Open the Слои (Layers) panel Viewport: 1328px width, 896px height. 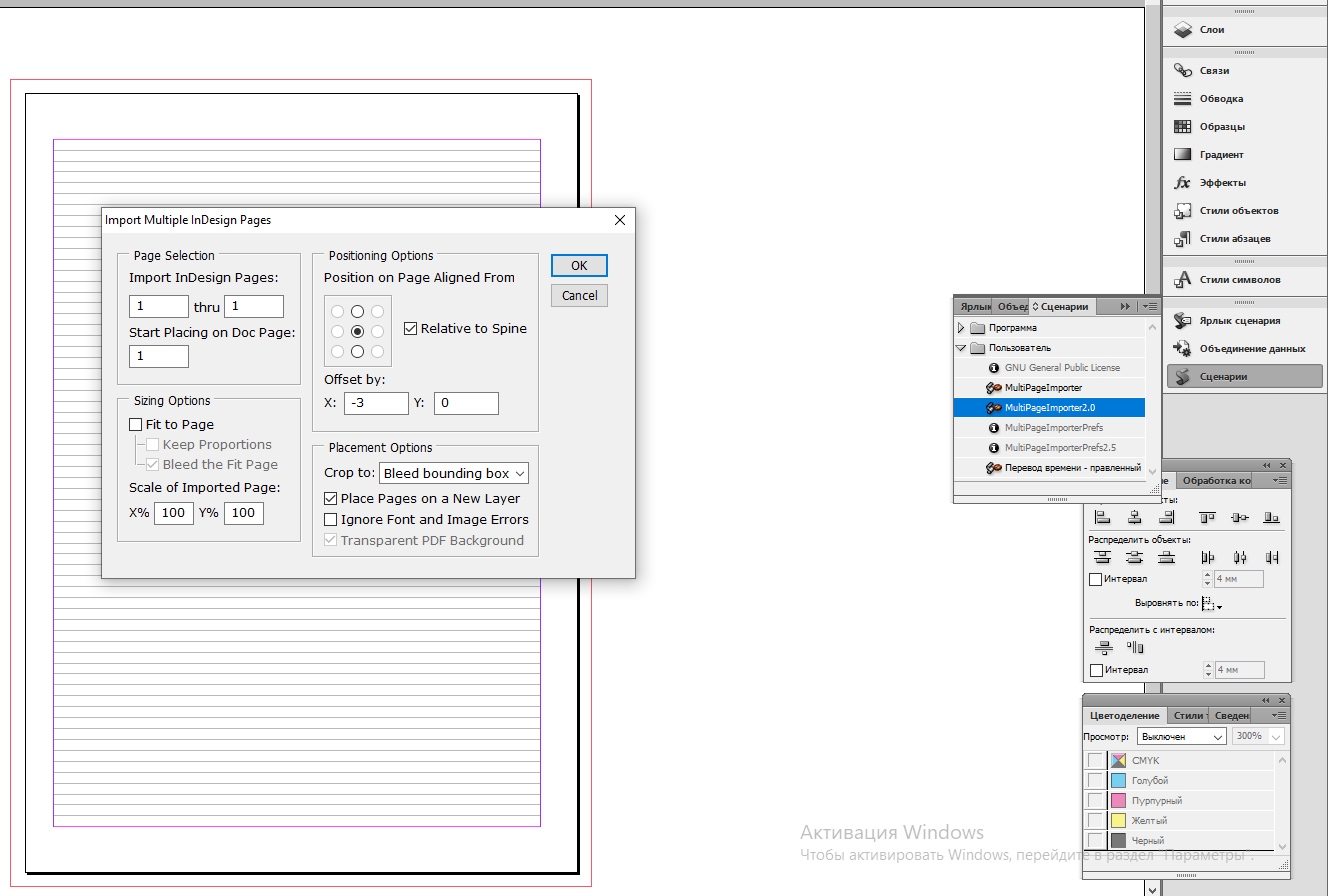(x=1244, y=30)
